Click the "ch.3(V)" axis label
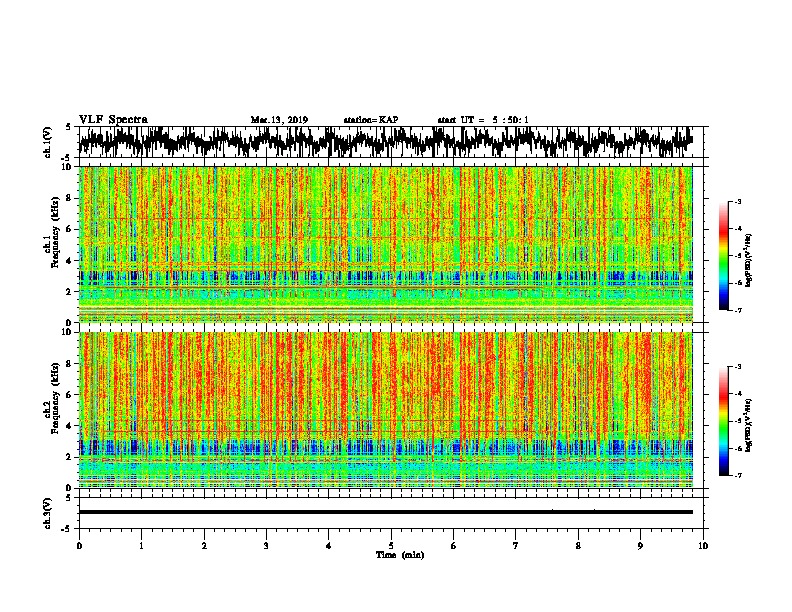Screen dimensions: 792x612 [48, 514]
